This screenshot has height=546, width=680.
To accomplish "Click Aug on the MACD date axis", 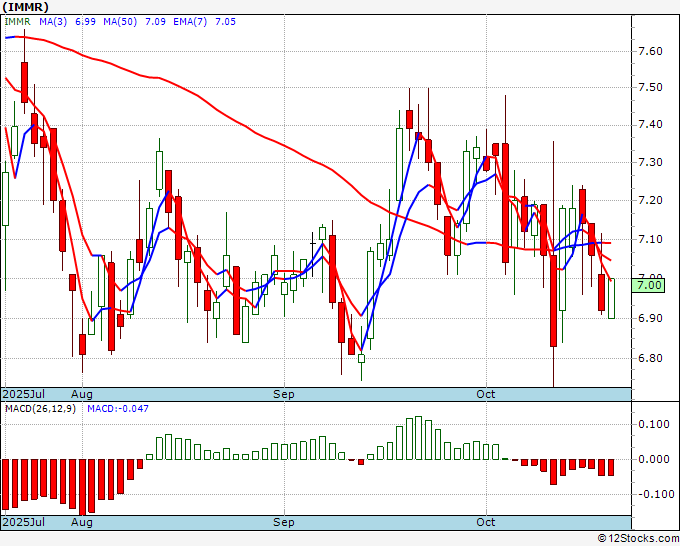I will click(82, 522).
